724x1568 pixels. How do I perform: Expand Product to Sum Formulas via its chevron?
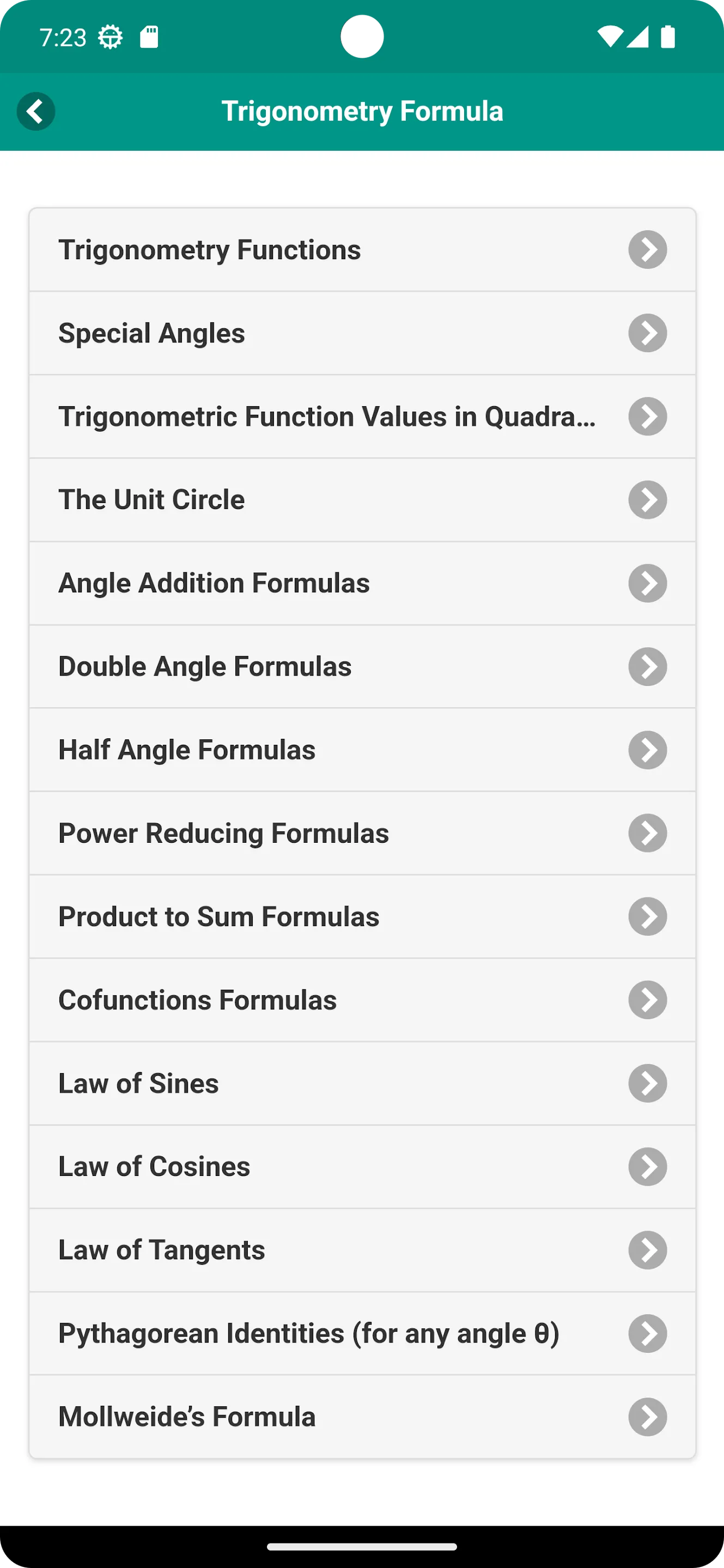pyautogui.click(x=647, y=917)
